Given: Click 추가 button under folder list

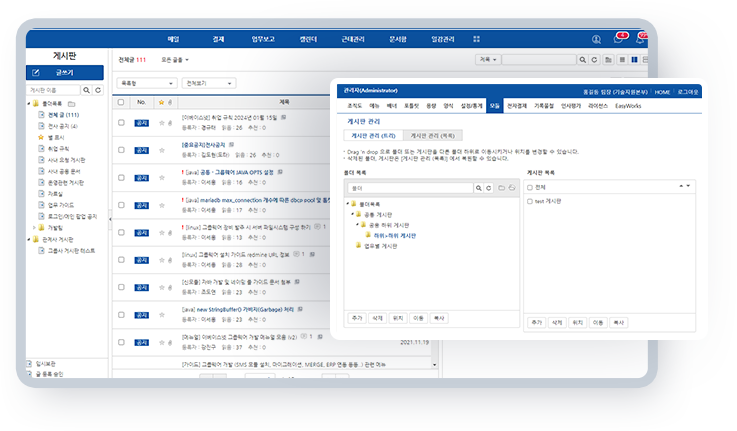Looking at the screenshot, I should click(357, 318).
